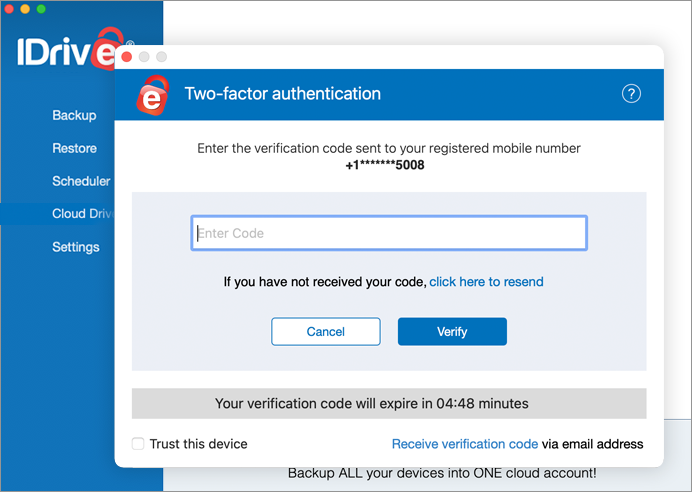Select the Cloud Drive sidebar item

pos(82,214)
